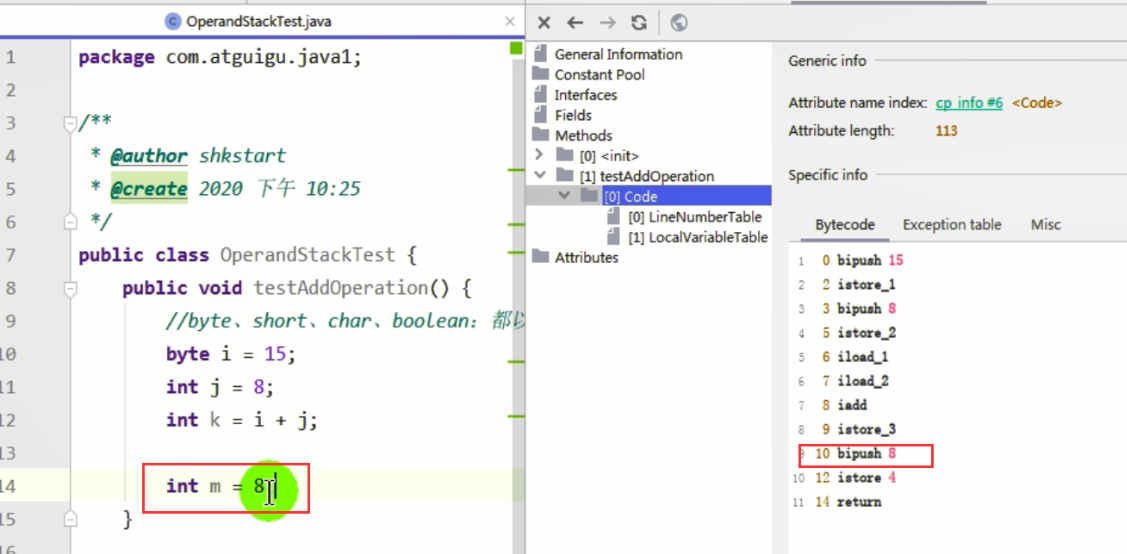Viewport: 1127px width, 554px height.
Task: Click the class file icon on OperandStackTest.java tab
Action: pos(172,22)
